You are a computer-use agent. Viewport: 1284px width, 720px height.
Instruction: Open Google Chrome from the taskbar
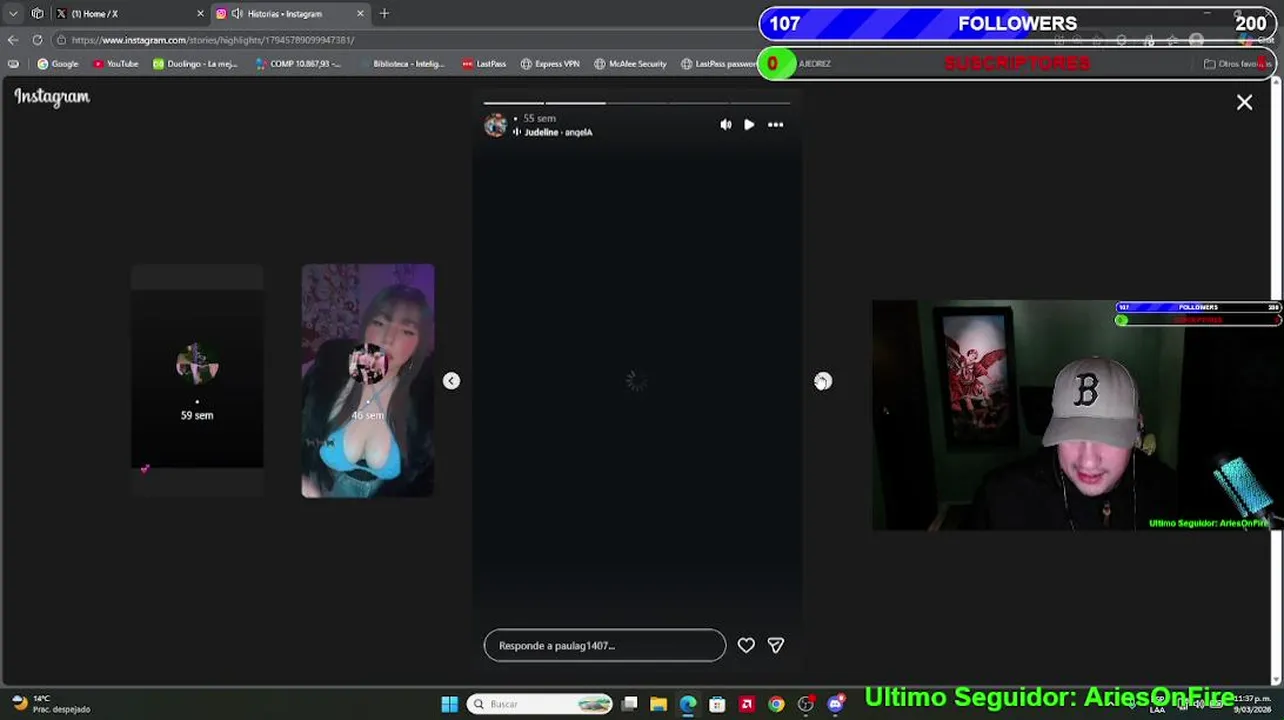[776, 704]
